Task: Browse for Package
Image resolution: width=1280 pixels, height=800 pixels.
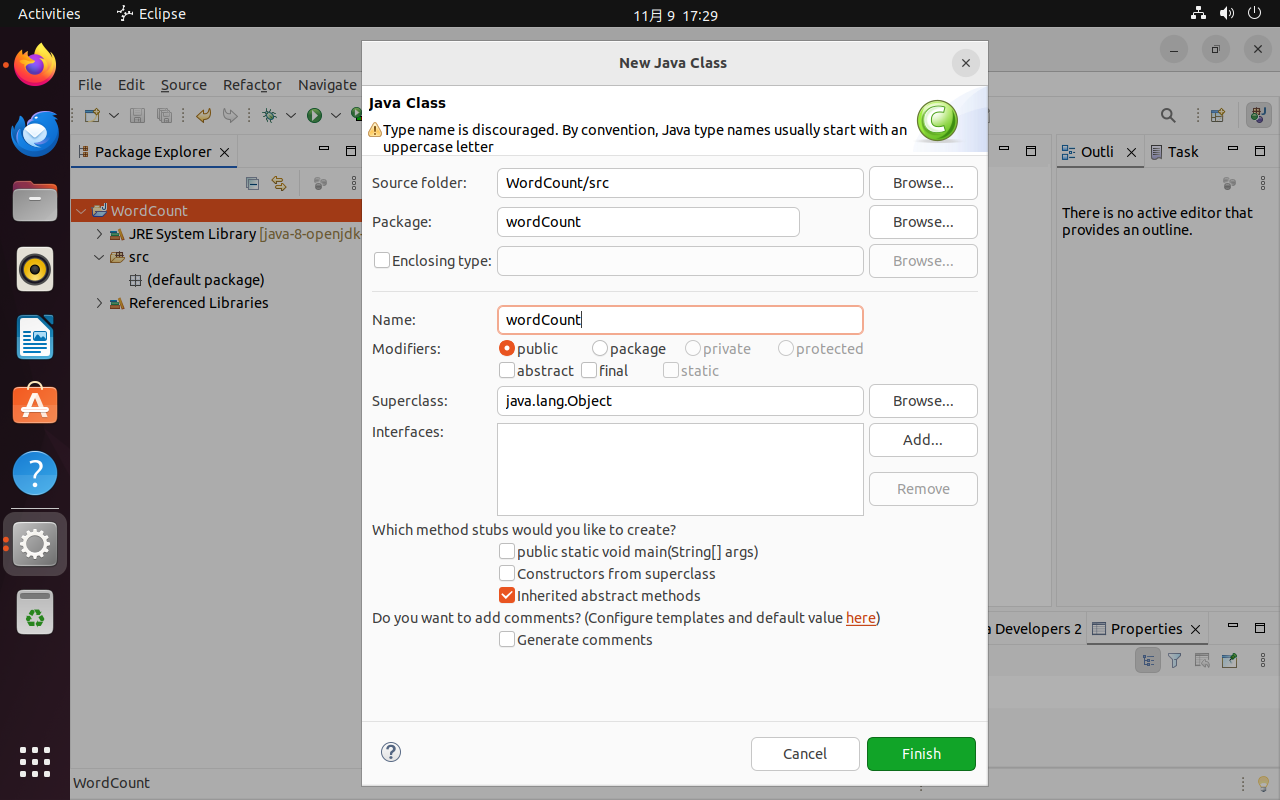Action: click(x=923, y=222)
